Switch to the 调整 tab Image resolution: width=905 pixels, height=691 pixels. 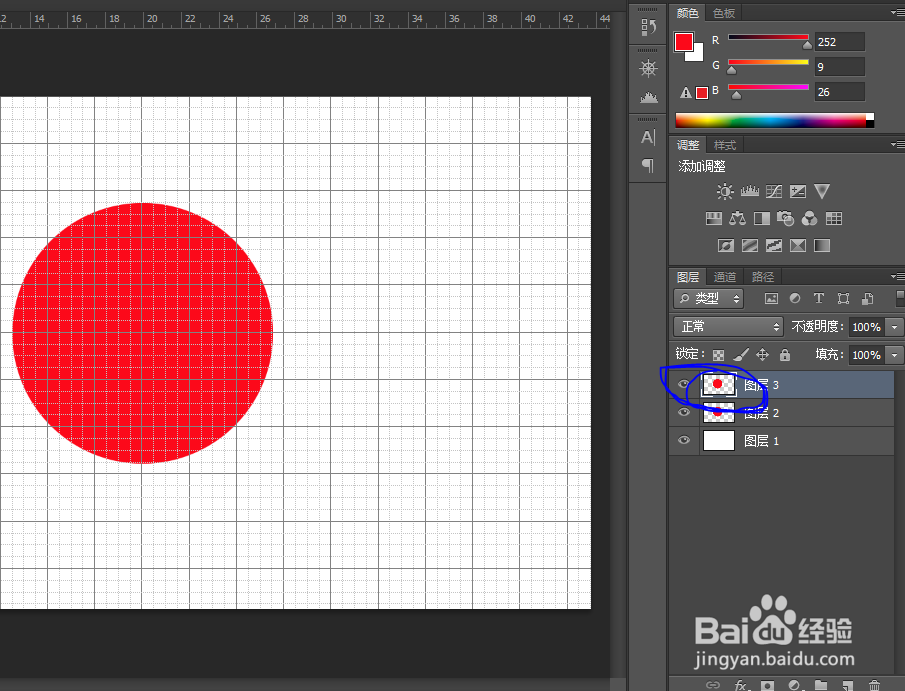(688, 145)
